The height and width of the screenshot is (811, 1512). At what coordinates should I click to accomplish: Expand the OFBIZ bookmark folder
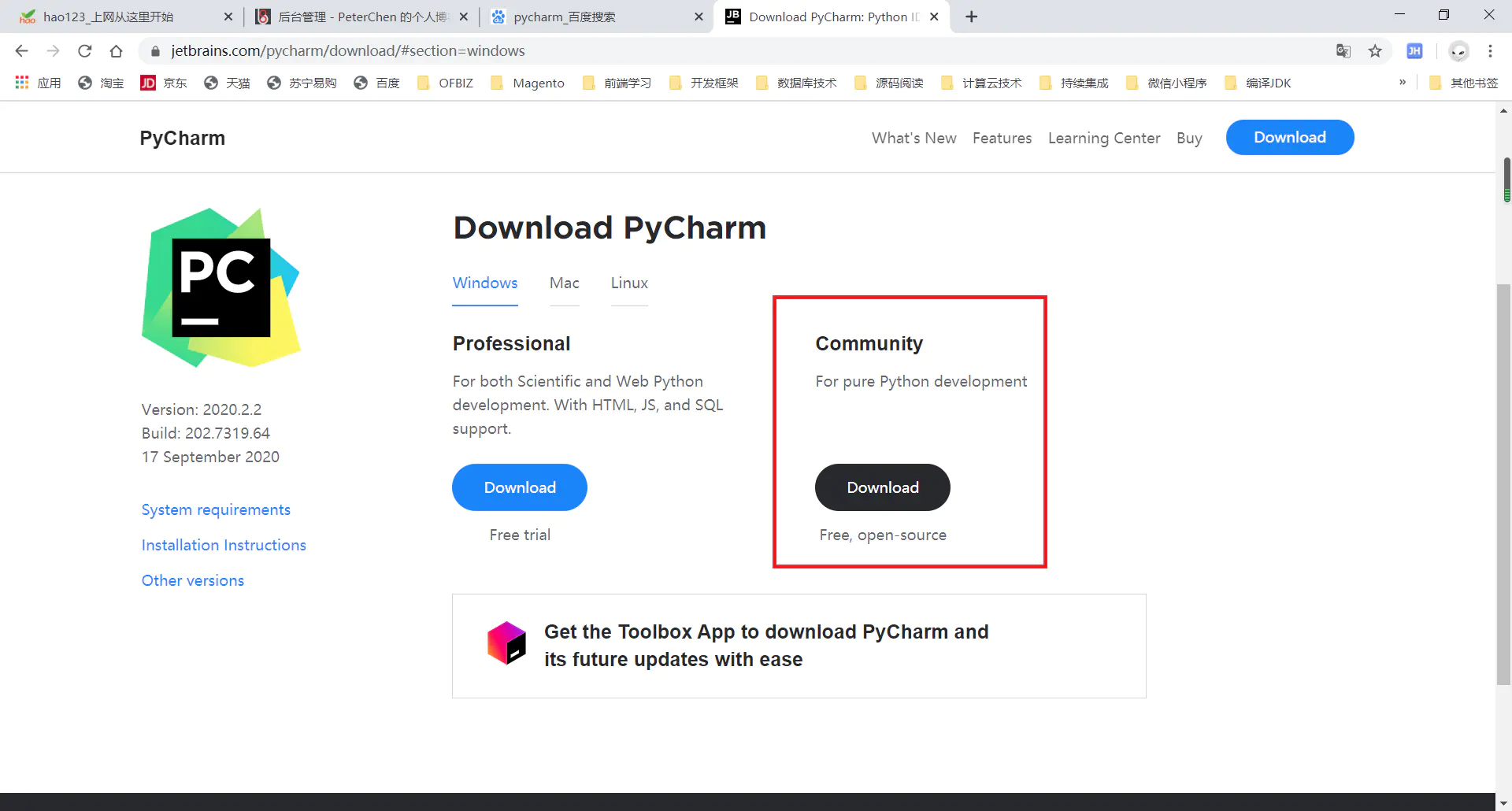pos(445,83)
